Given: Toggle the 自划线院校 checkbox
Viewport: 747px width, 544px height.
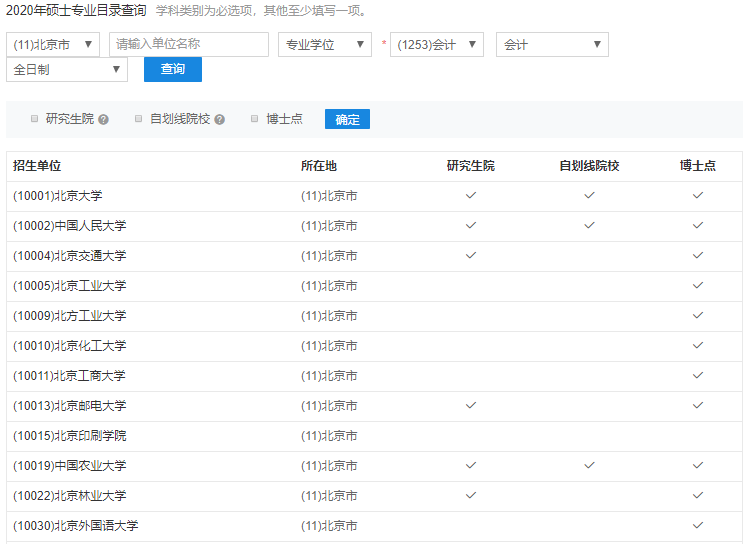Looking at the screenshot, I should 139,119.
